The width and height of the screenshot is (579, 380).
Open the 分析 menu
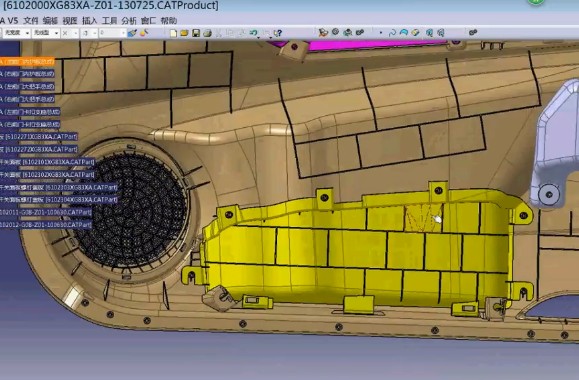pyautogui.click(x=129, y=21)
